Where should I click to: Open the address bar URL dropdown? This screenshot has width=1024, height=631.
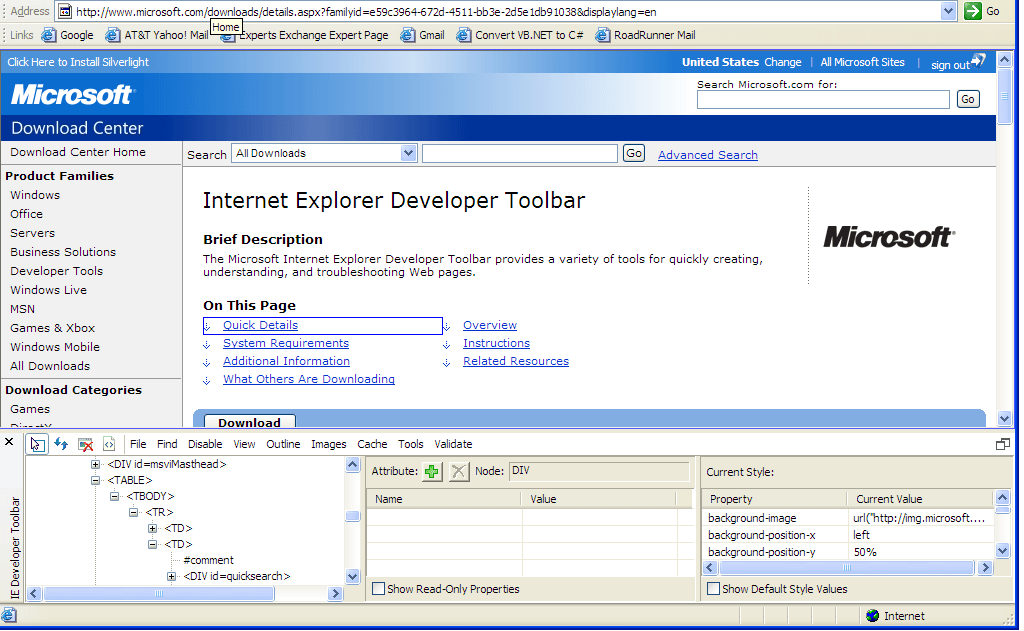point(948,11)
